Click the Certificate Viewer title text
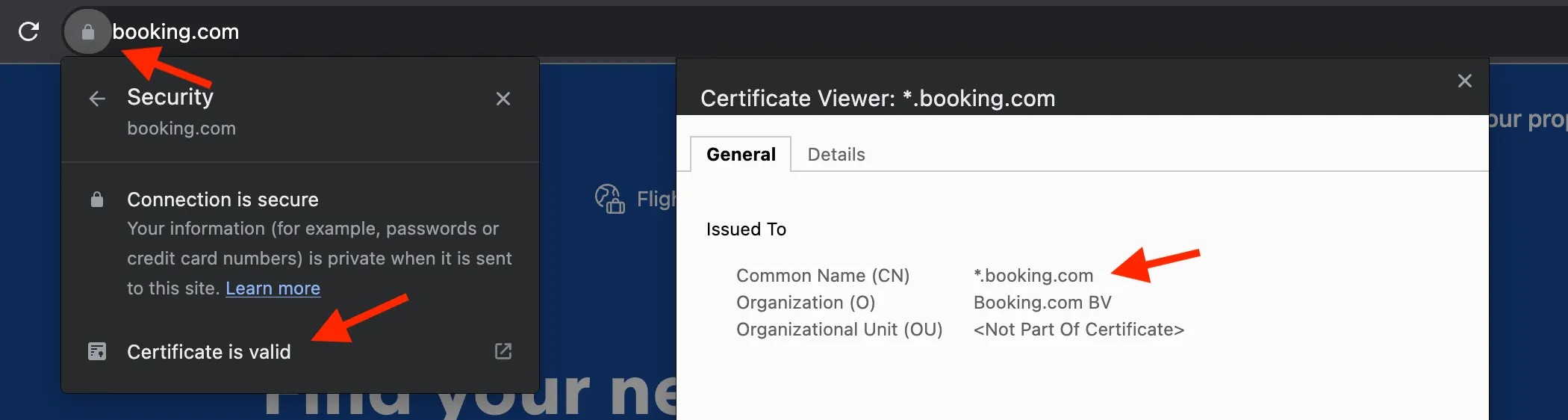 (x=877, y=99)
